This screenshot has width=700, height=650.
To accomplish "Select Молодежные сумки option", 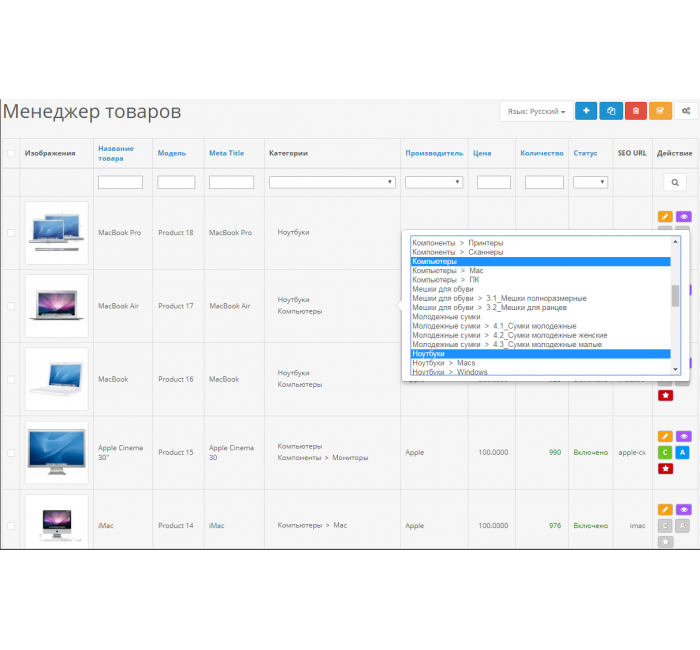I will tap(540, 317).
